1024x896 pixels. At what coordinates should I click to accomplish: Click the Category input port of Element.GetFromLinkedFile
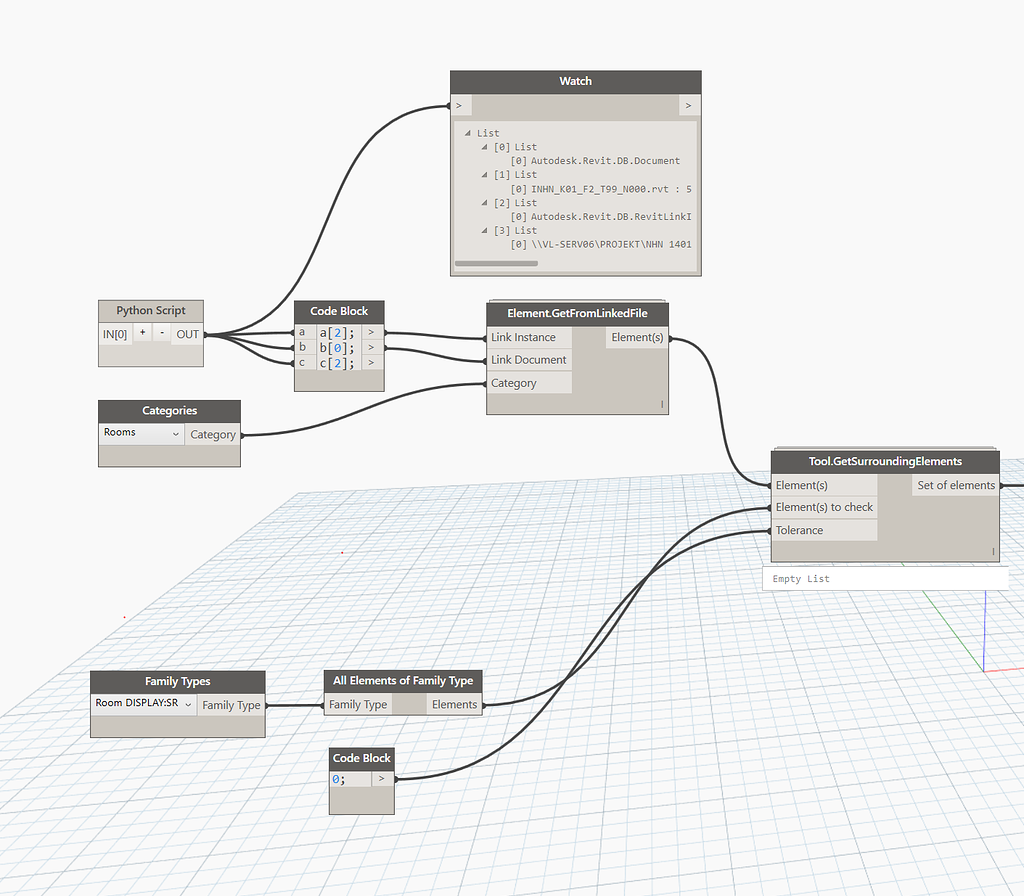coord(514,382)
